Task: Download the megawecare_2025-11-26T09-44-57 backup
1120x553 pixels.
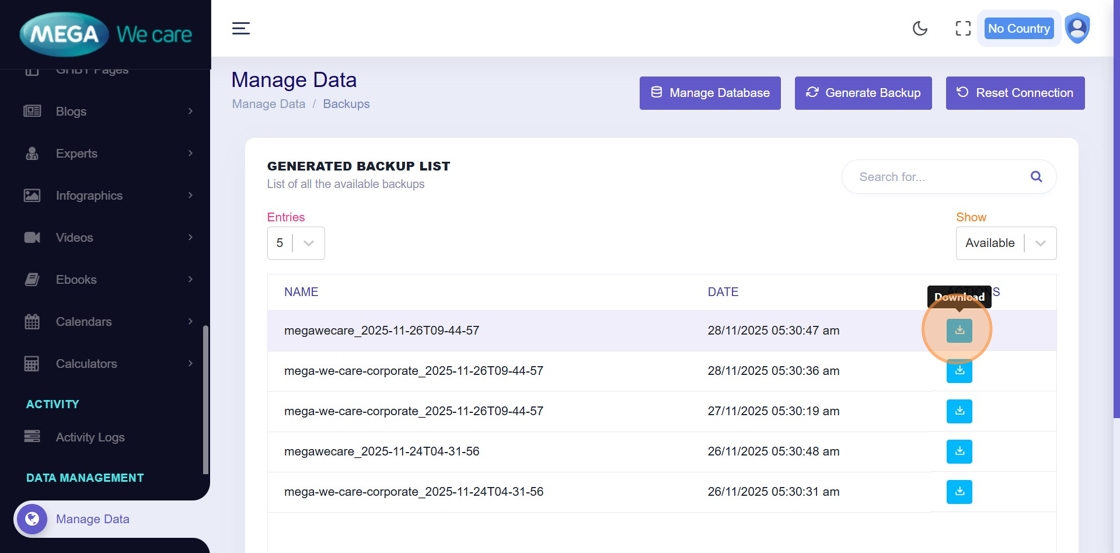Action: click(x=959, y=330)
